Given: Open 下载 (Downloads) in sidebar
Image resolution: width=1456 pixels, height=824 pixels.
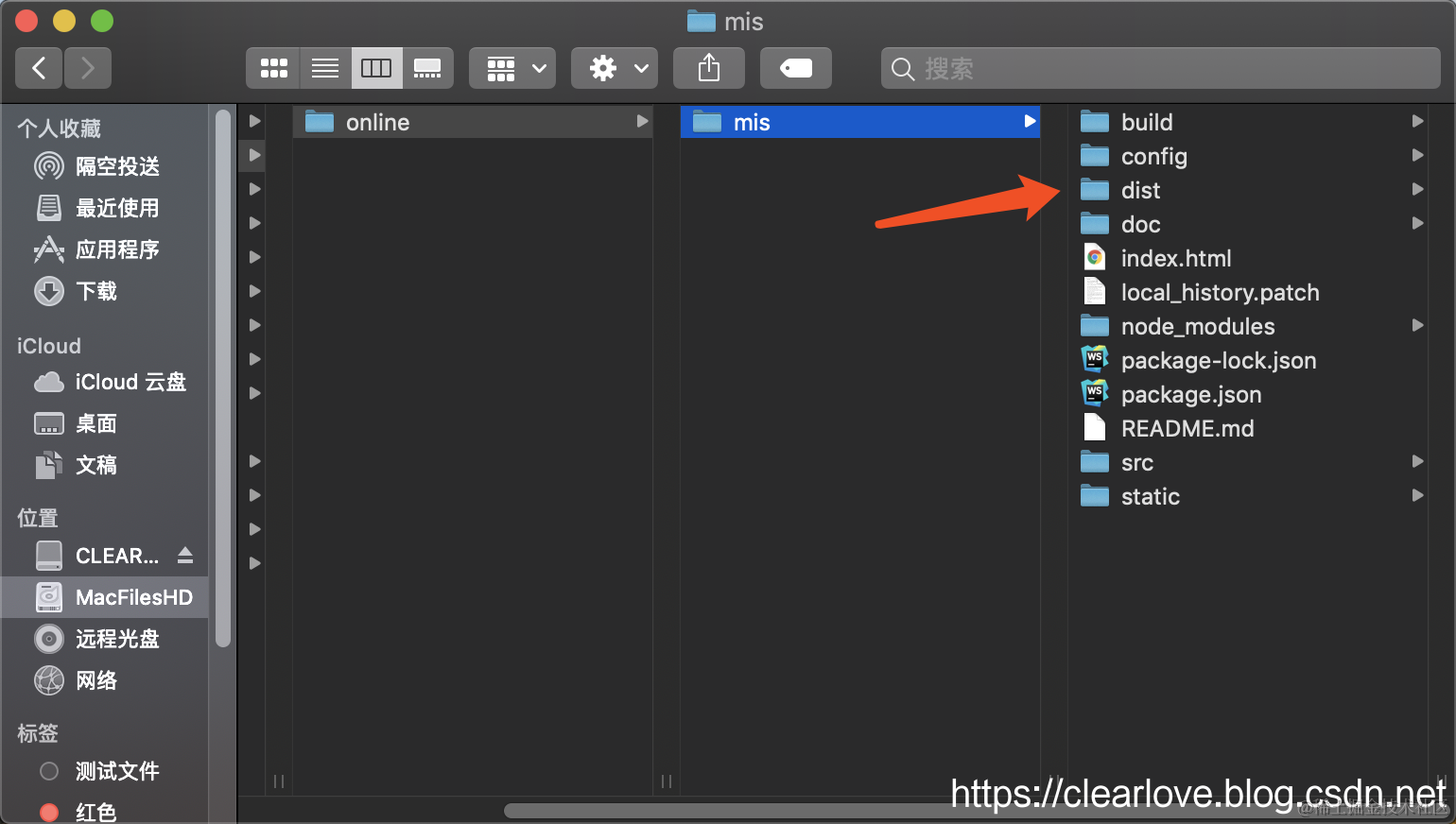Looking at the screenshot, I should pyautogui.click(x=105, y=291).
